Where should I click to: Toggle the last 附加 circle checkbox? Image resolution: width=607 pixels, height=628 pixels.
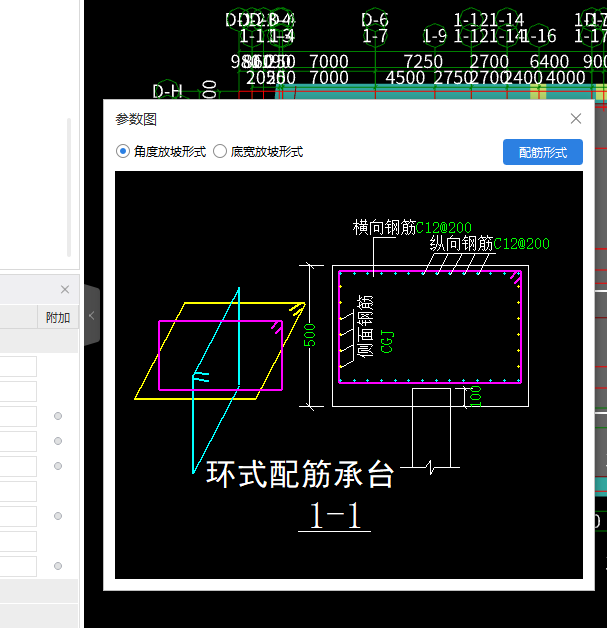click(x=58, y=566)
